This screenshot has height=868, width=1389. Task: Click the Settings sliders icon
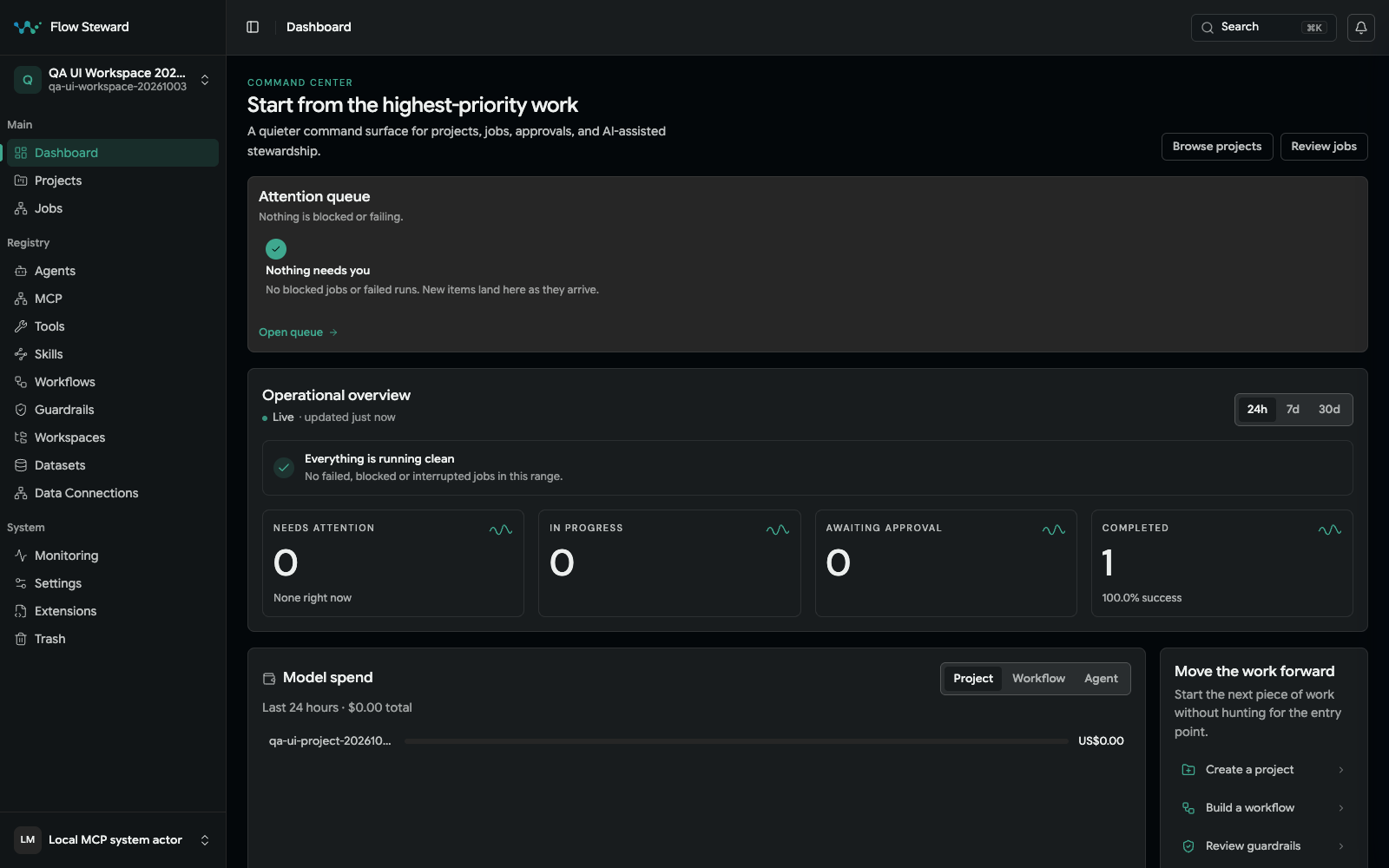[21, 583]
